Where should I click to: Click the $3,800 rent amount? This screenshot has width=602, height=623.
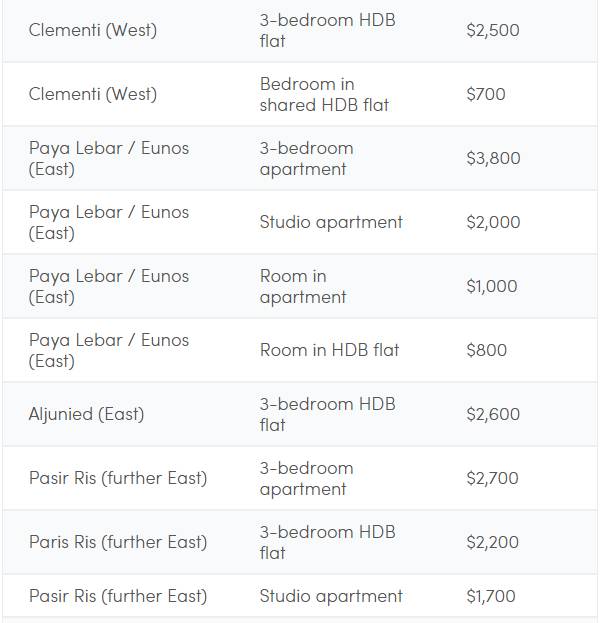[492, 158]
